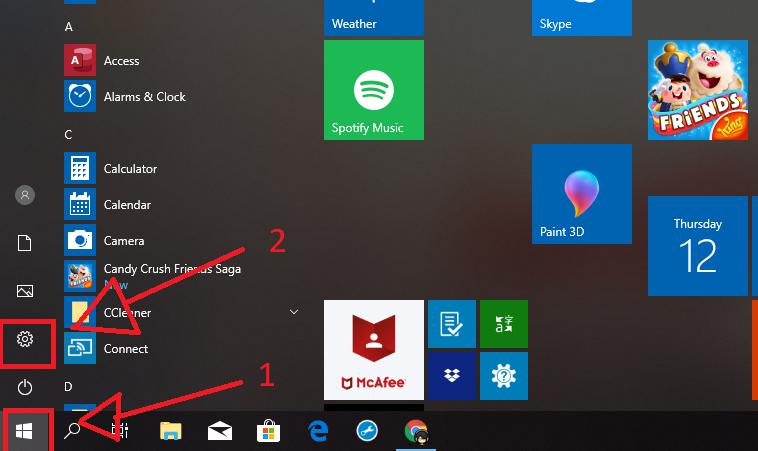
Task: Launch Access from the app list
Action: [x=121, y=61]
